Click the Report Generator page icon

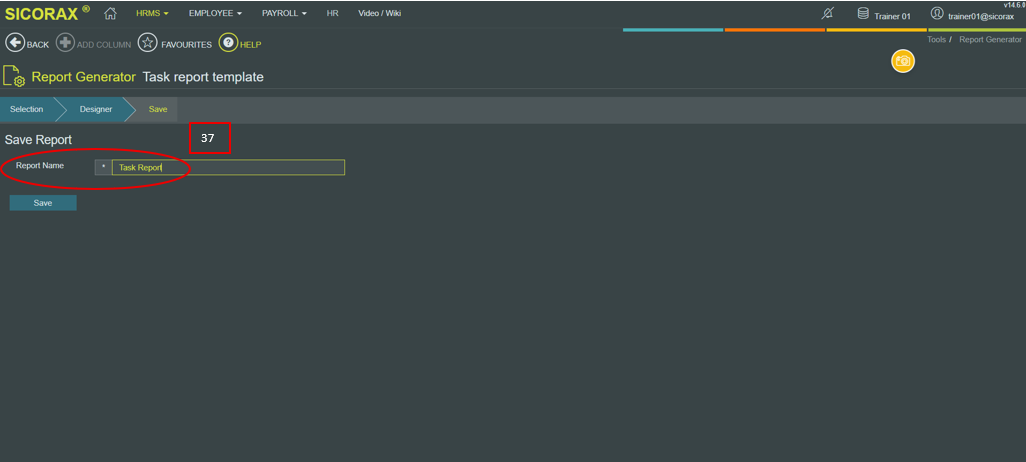coord(14,76)
